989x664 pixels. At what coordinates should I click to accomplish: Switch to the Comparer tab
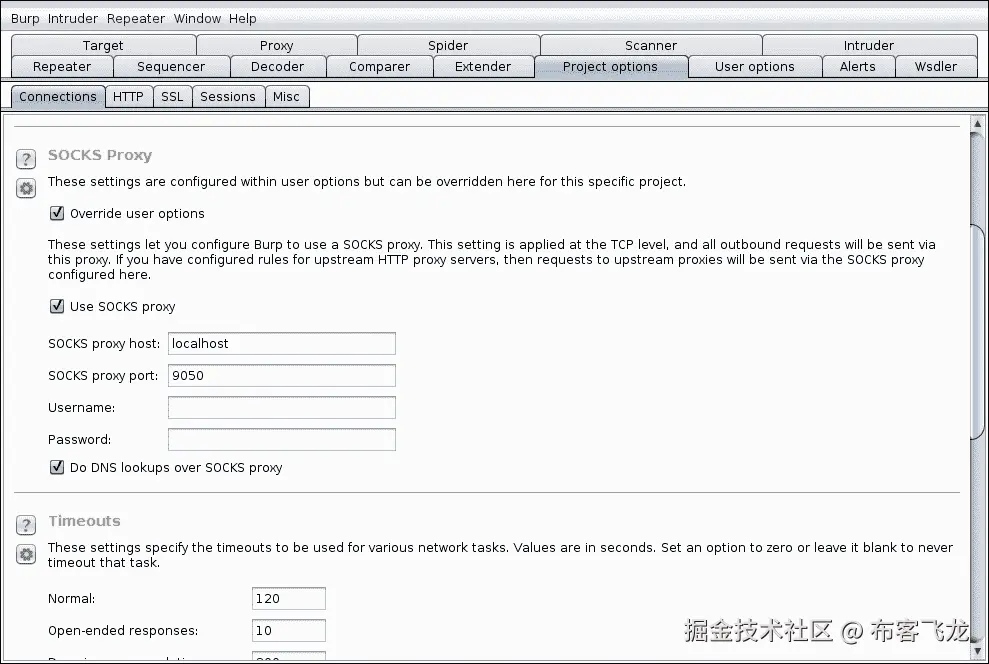tap(380, 67)
